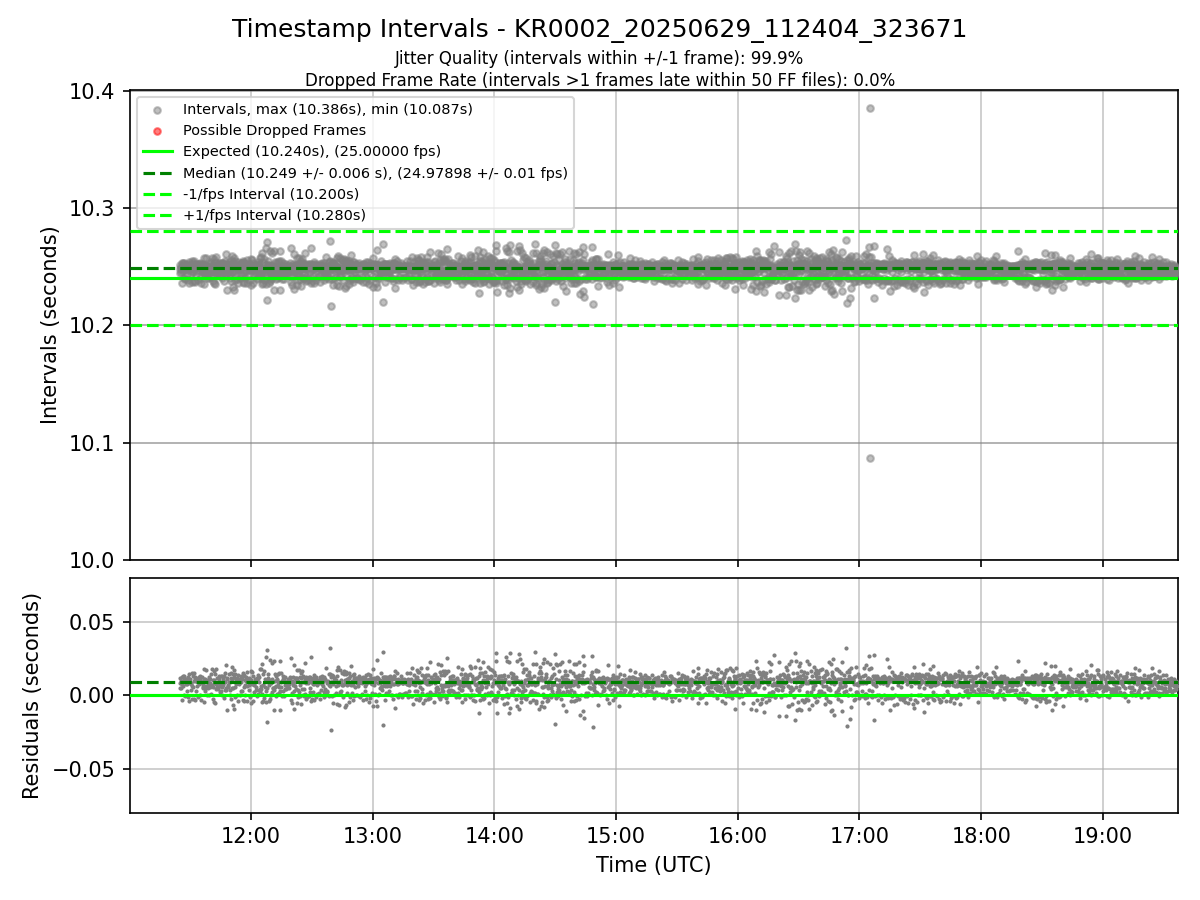
Task: Click the 13:00 tick label on the time axis
Action: pyautogui.click(x=372, y=836)
